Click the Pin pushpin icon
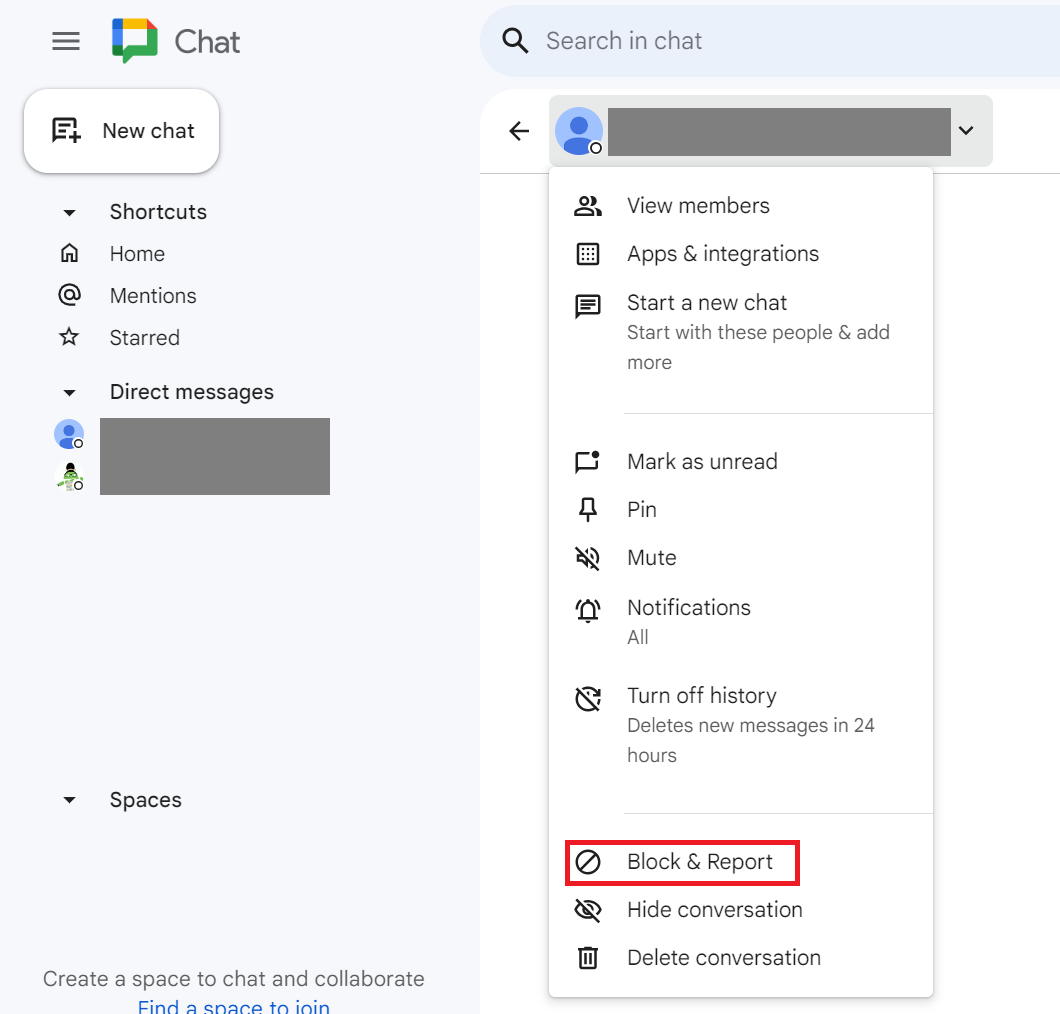This screenshot has height=1014, width=1060. (x=587, y=510)
